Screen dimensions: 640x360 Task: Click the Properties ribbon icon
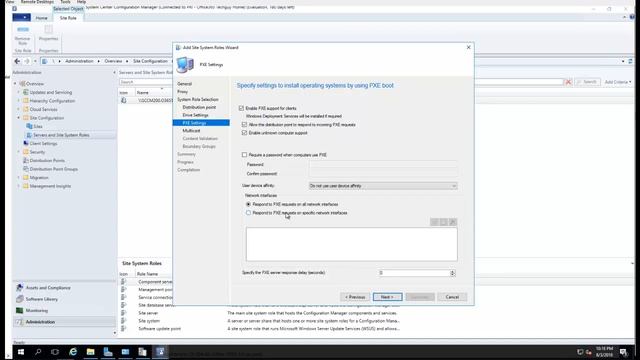pyautogui.click(x=49, y=29)
